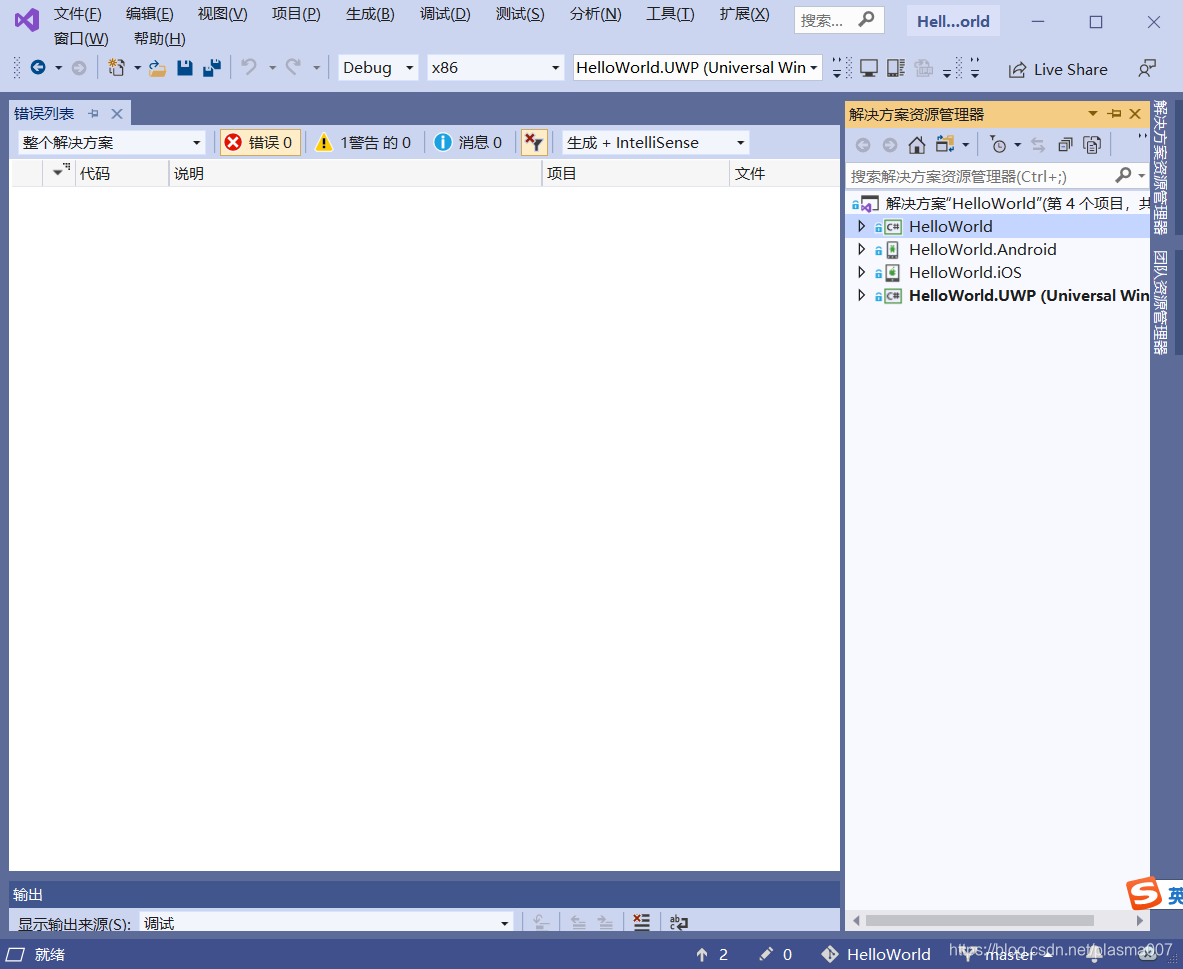Sort by the 说明 column header
Viewport: 1183px width, 969px height.
[355, 174]
